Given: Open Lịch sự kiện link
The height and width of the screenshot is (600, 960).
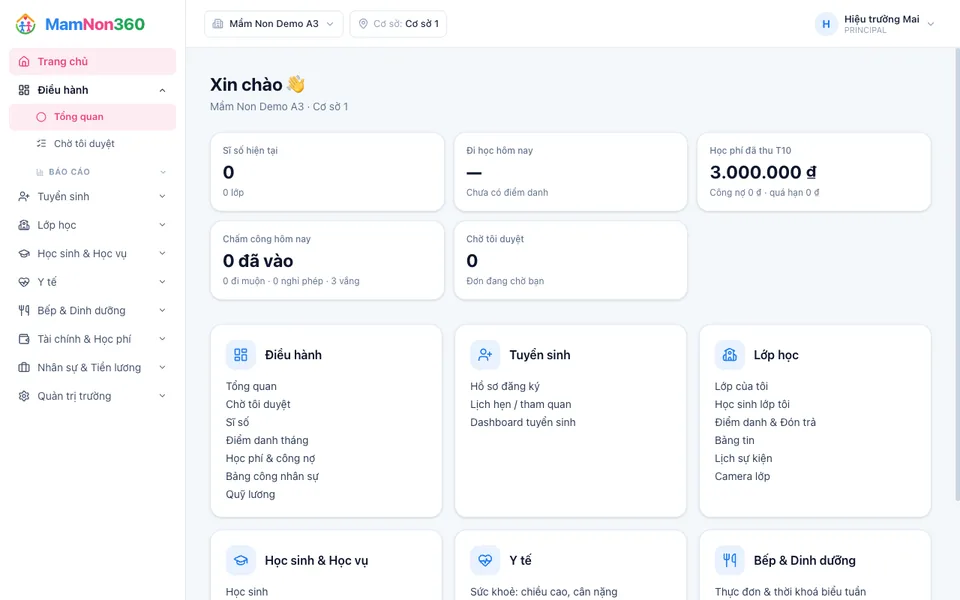Looking at the screenshot, I should click(743, 459).
